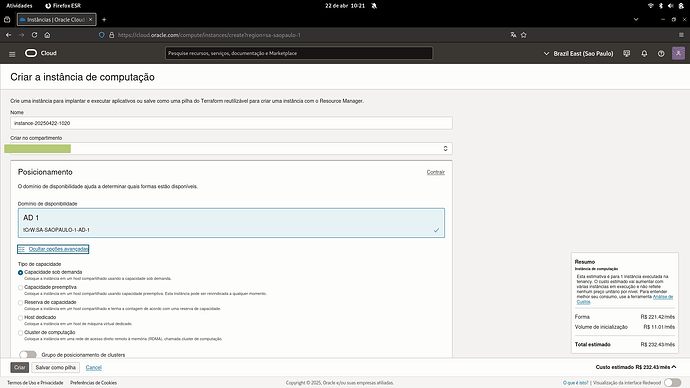Select Capacidade preemptiva radio option
Viewport: 690px width, 388px height.
click(20, 288)
